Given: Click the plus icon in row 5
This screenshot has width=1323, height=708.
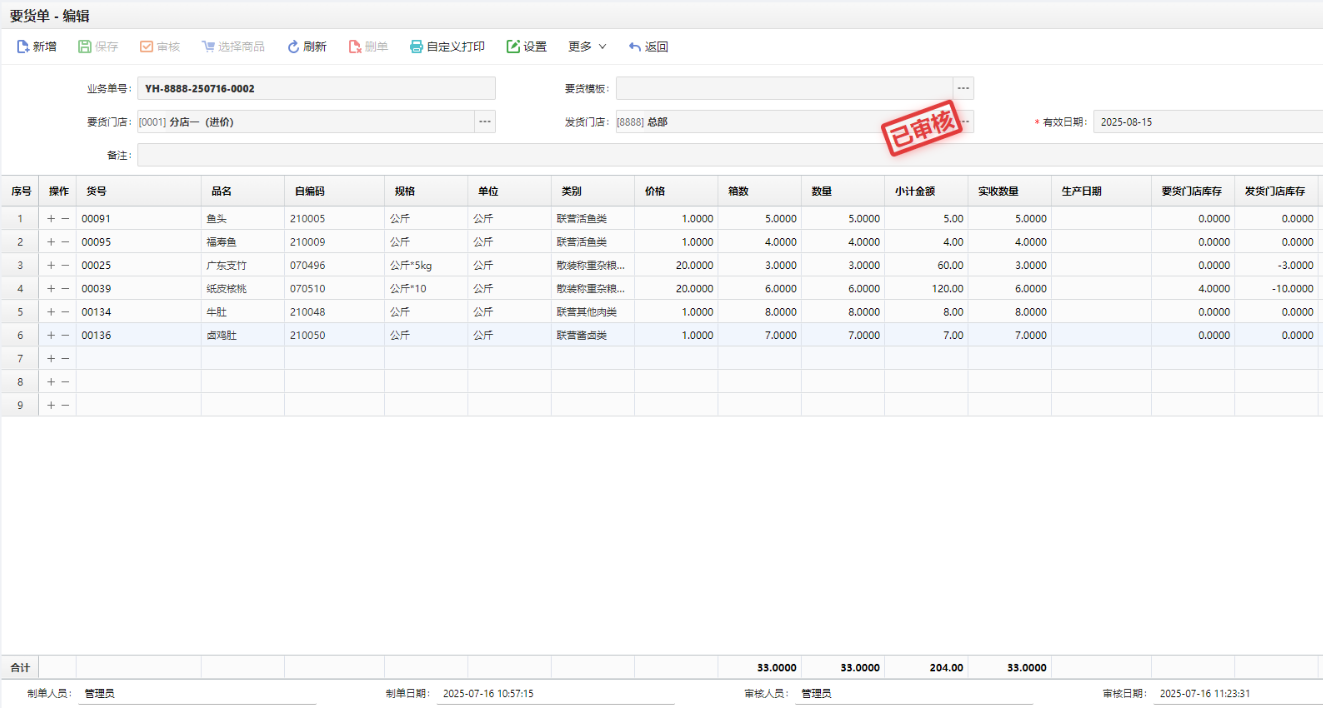Looking at the screenshot, I should 51,312.
